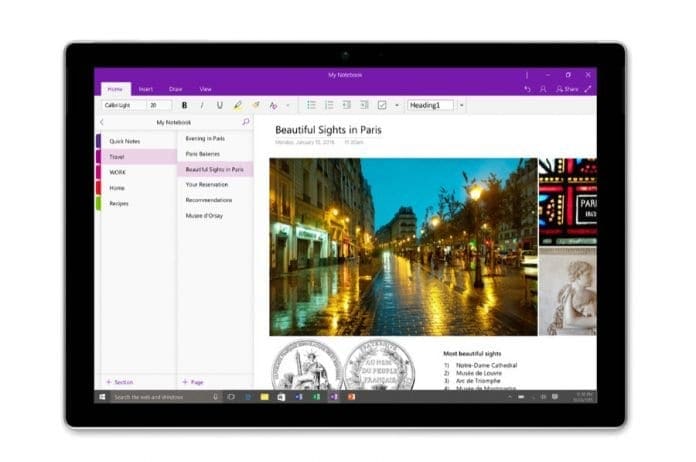
Task: Select the stained glass image
Action: tap(568, 201)
